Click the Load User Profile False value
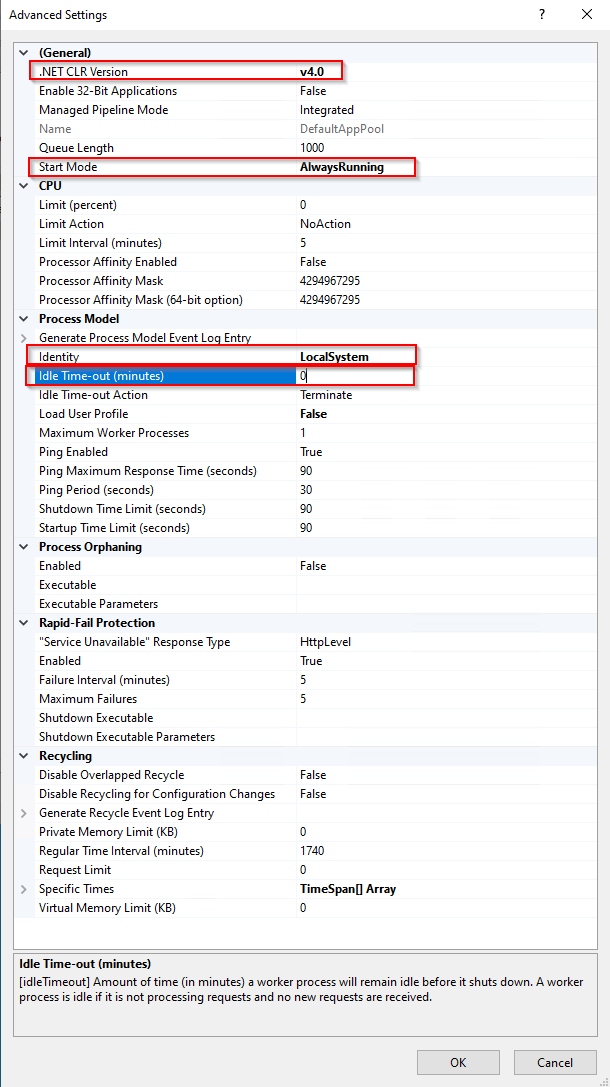The image size is (610, 1087). [313, 414]
